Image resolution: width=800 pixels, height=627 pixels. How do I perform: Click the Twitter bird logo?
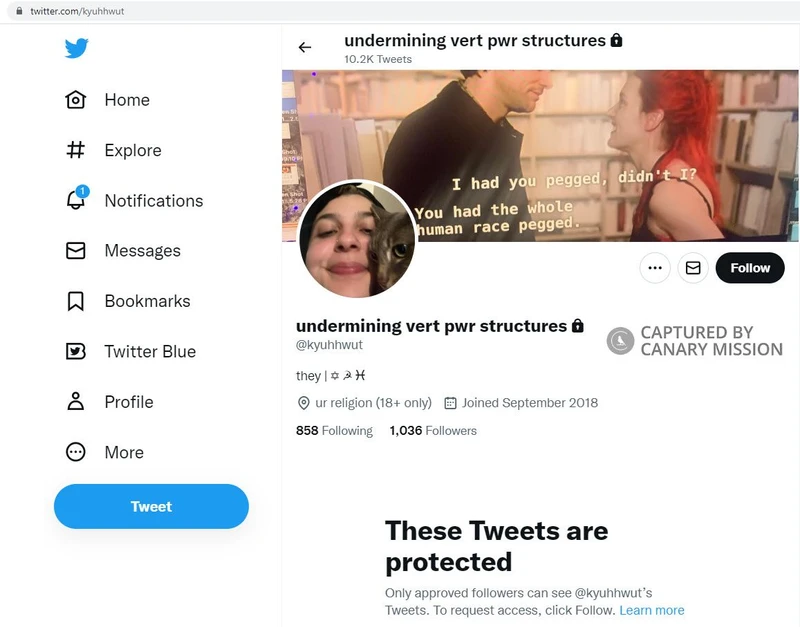pyautogui.click(x=77, y=48)
